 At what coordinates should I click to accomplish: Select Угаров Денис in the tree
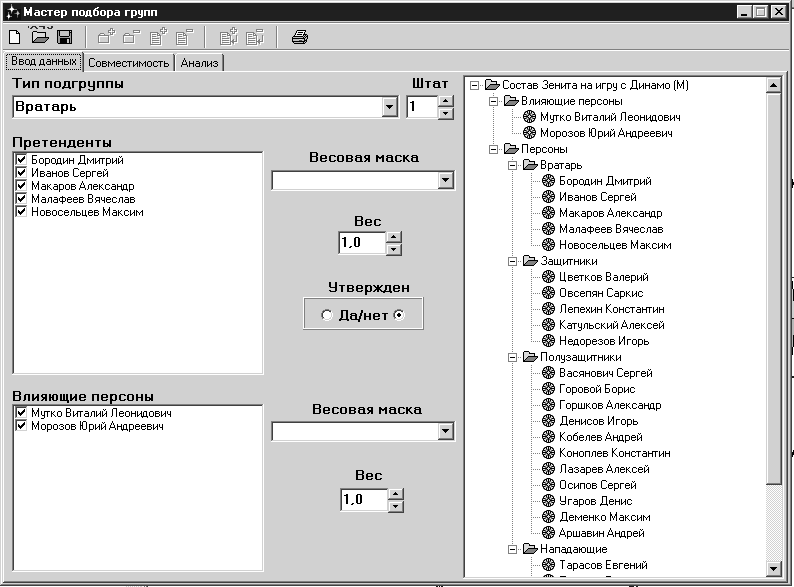tap(596, 500)
